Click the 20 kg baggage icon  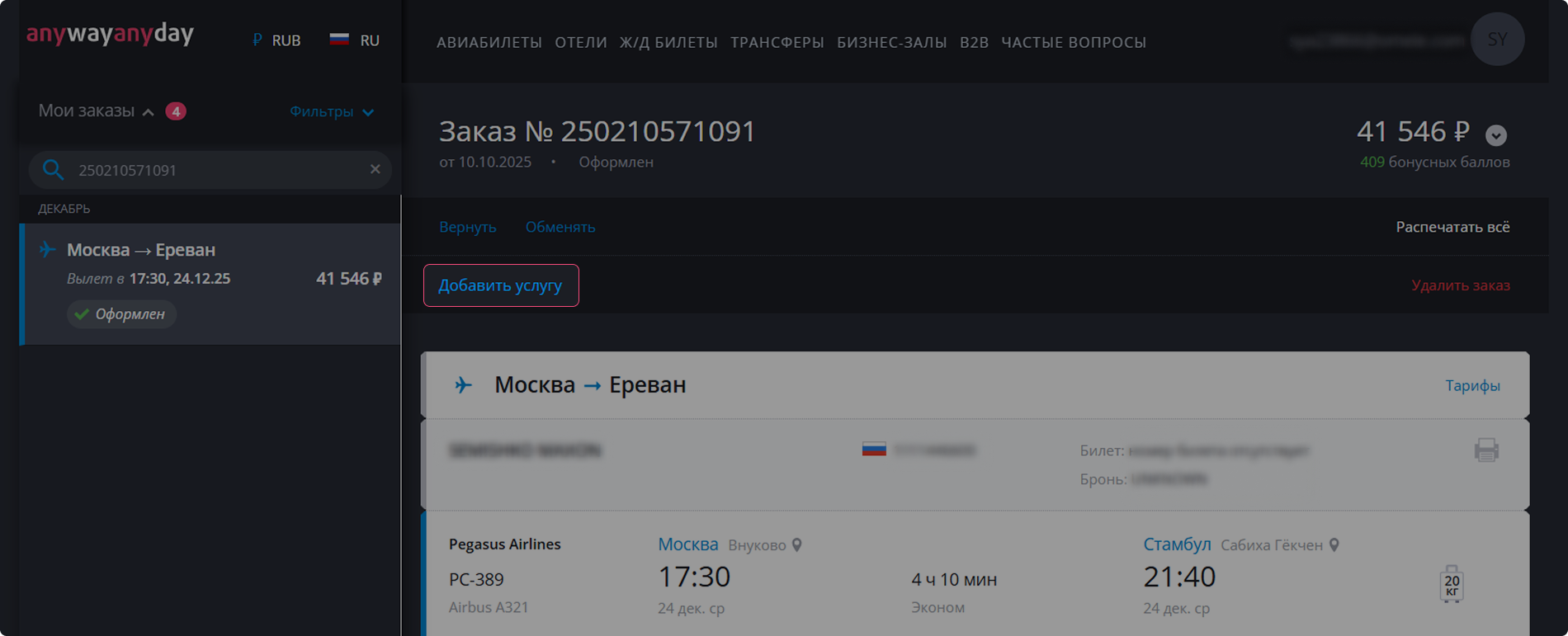pyautogui.click(x=1452, y=584)
